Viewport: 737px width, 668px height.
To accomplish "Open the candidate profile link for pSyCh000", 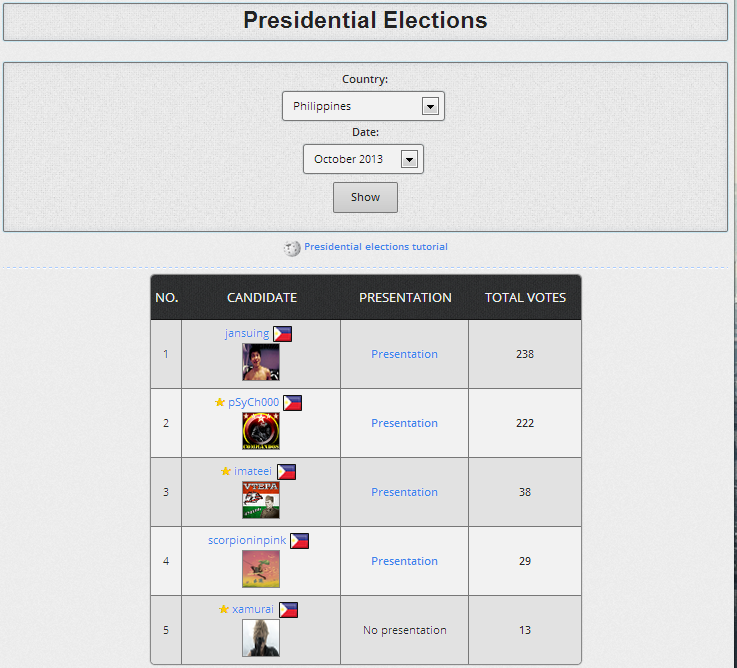I will 253,403.
